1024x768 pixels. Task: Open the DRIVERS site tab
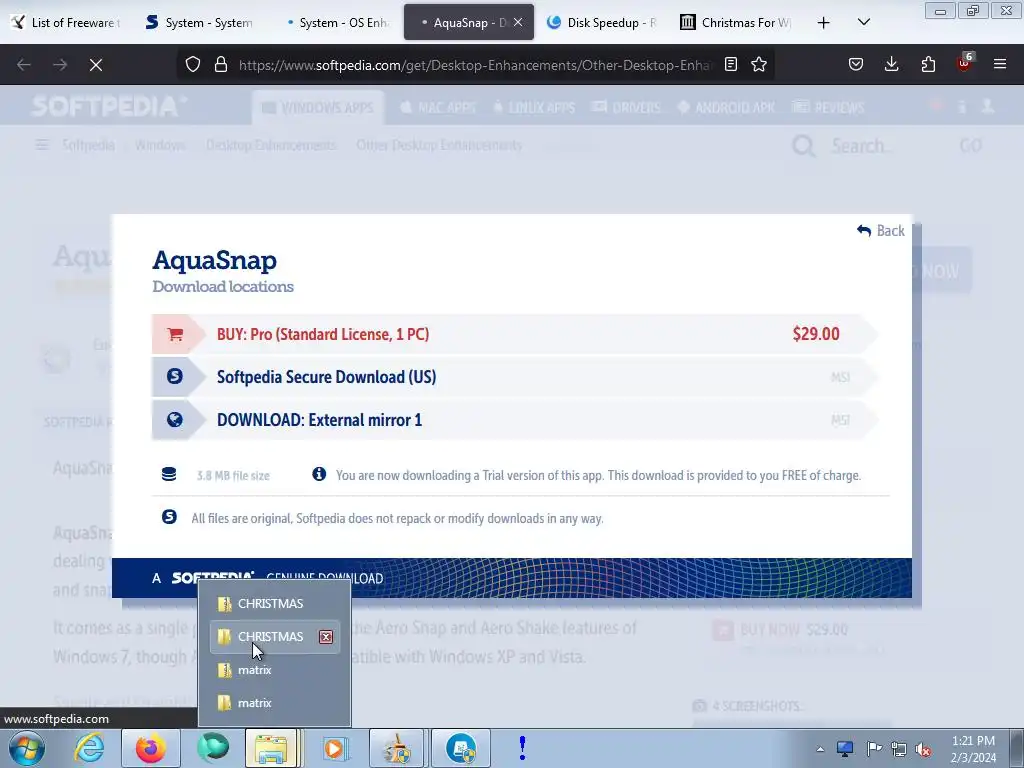pyautogui.click(x=627, y=108)
